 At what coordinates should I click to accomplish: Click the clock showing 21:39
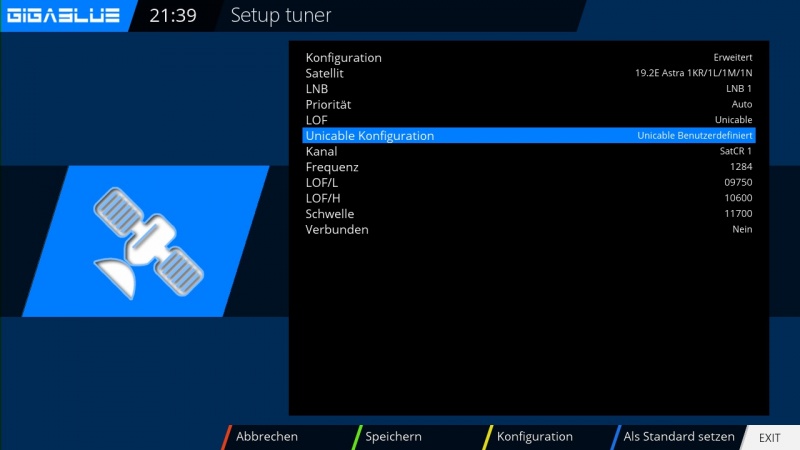coord(173,16)
